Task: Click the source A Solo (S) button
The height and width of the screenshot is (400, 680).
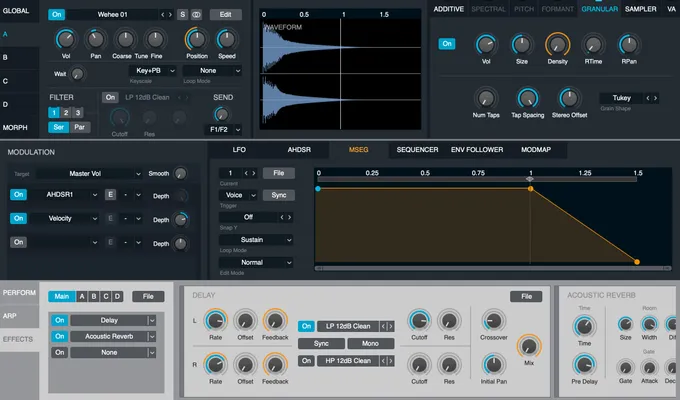Action: pyautogui.click(x=182, y=15)
